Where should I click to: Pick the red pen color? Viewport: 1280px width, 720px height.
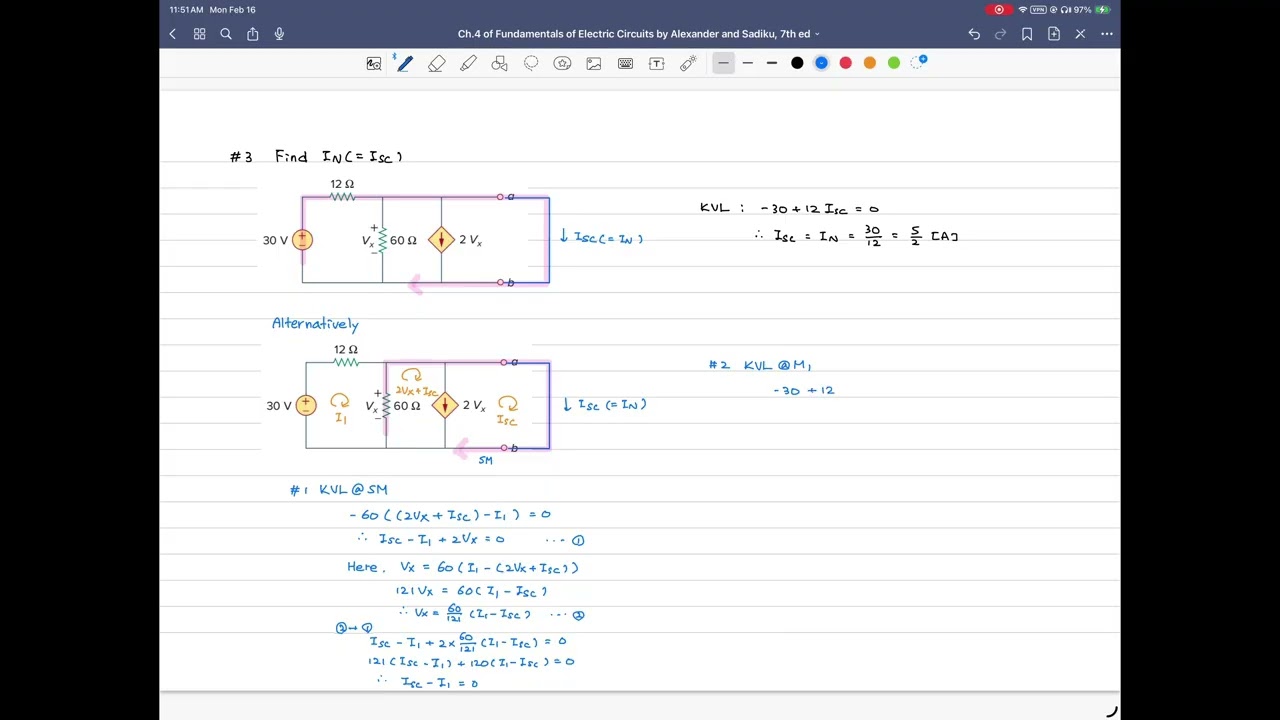point(846,63)
